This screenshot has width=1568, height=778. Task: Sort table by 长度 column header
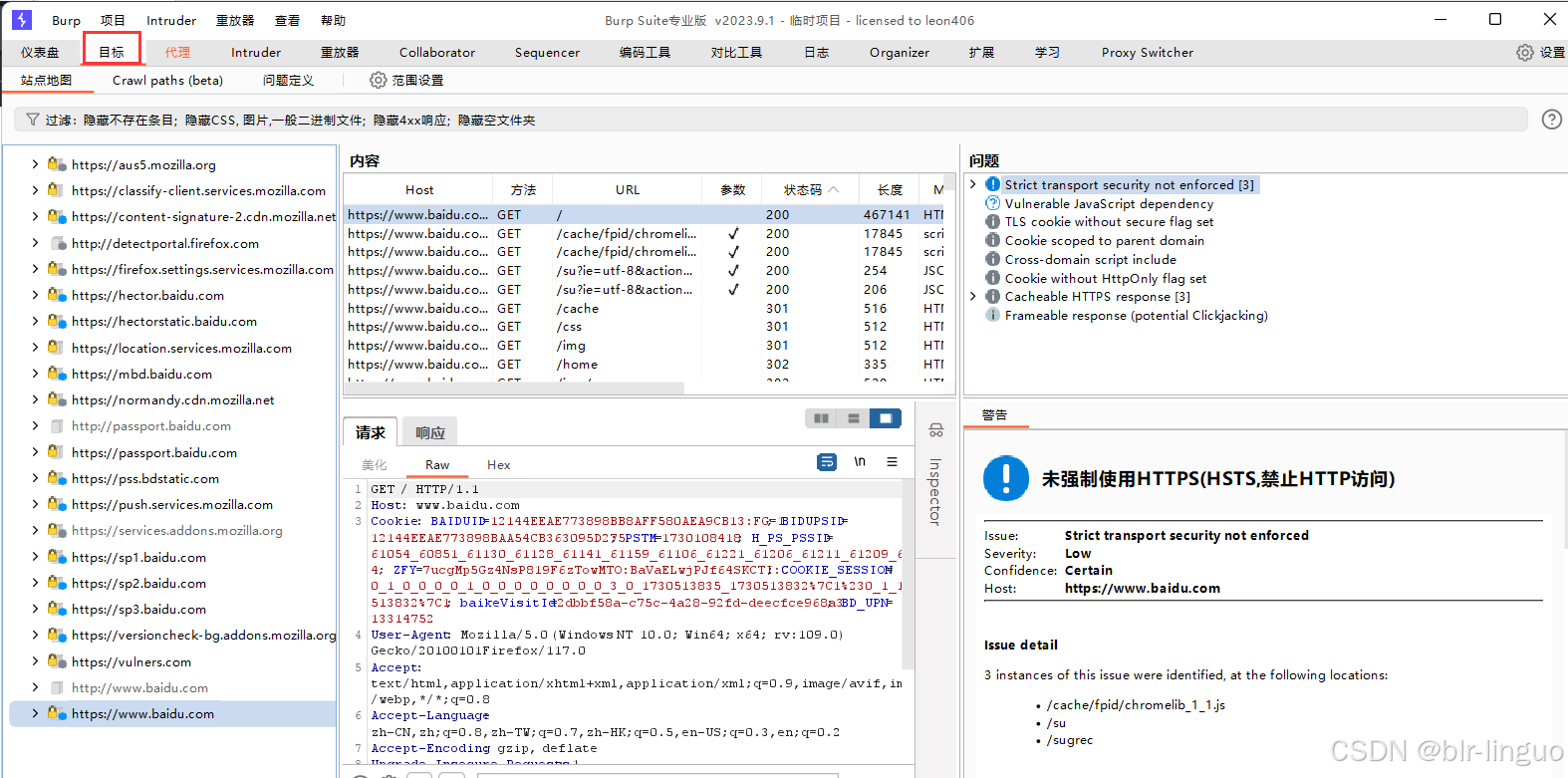pos(890,189)
